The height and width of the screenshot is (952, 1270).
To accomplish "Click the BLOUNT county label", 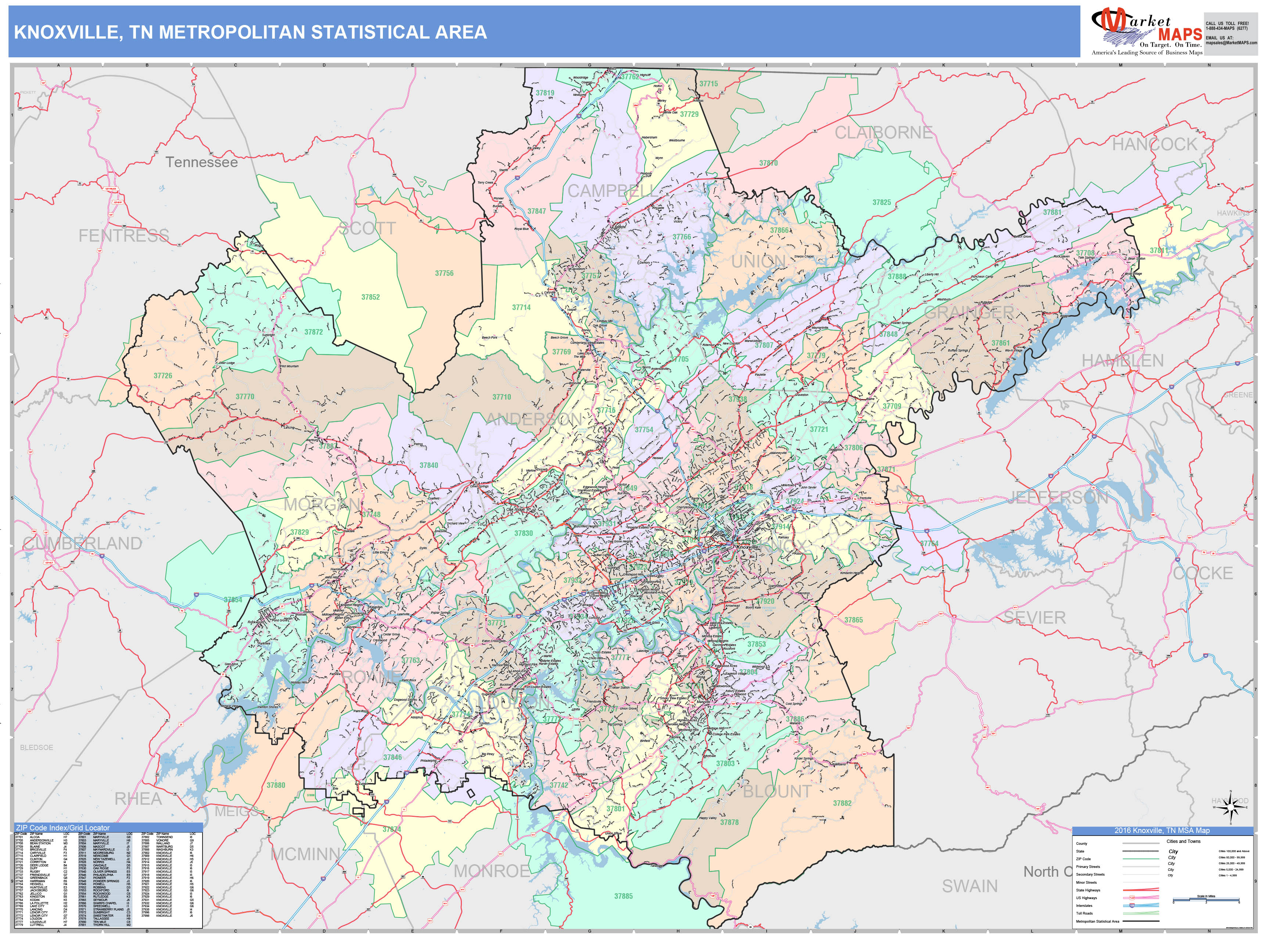I will pyautogui.click(x=777, y=791).
